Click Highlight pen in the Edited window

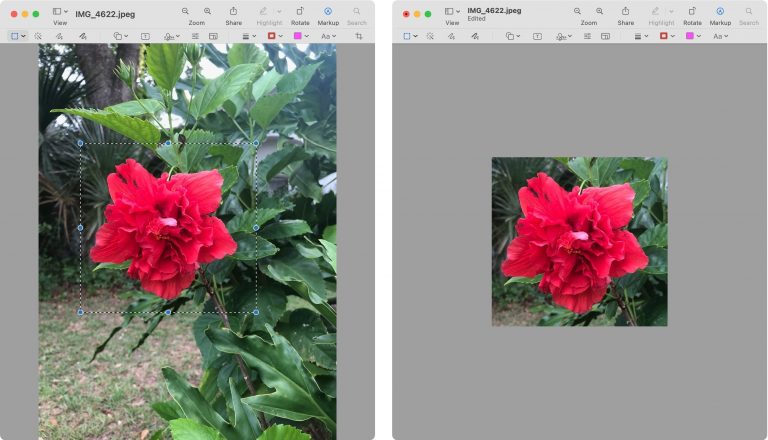[x=655, y=11]
